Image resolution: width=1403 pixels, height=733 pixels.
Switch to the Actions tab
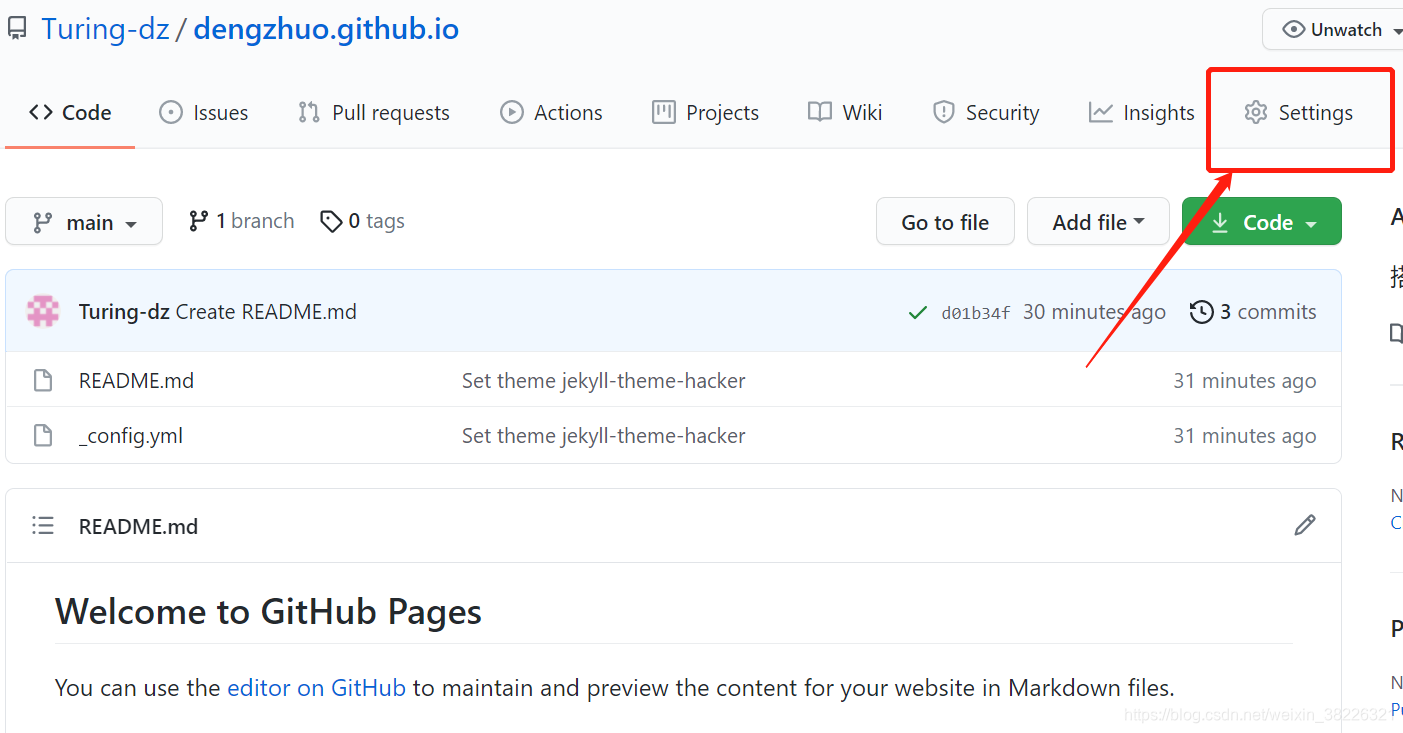pyautogui.click(x=551, y=113)
